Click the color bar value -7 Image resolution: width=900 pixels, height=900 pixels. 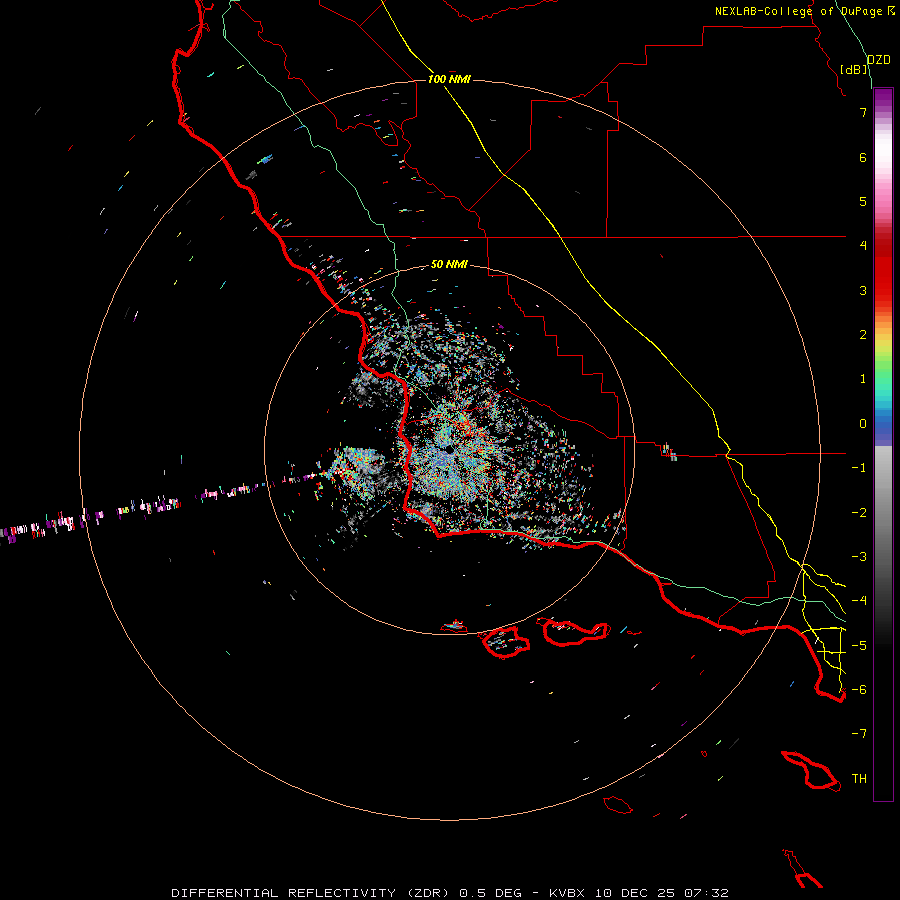(859, 734)
